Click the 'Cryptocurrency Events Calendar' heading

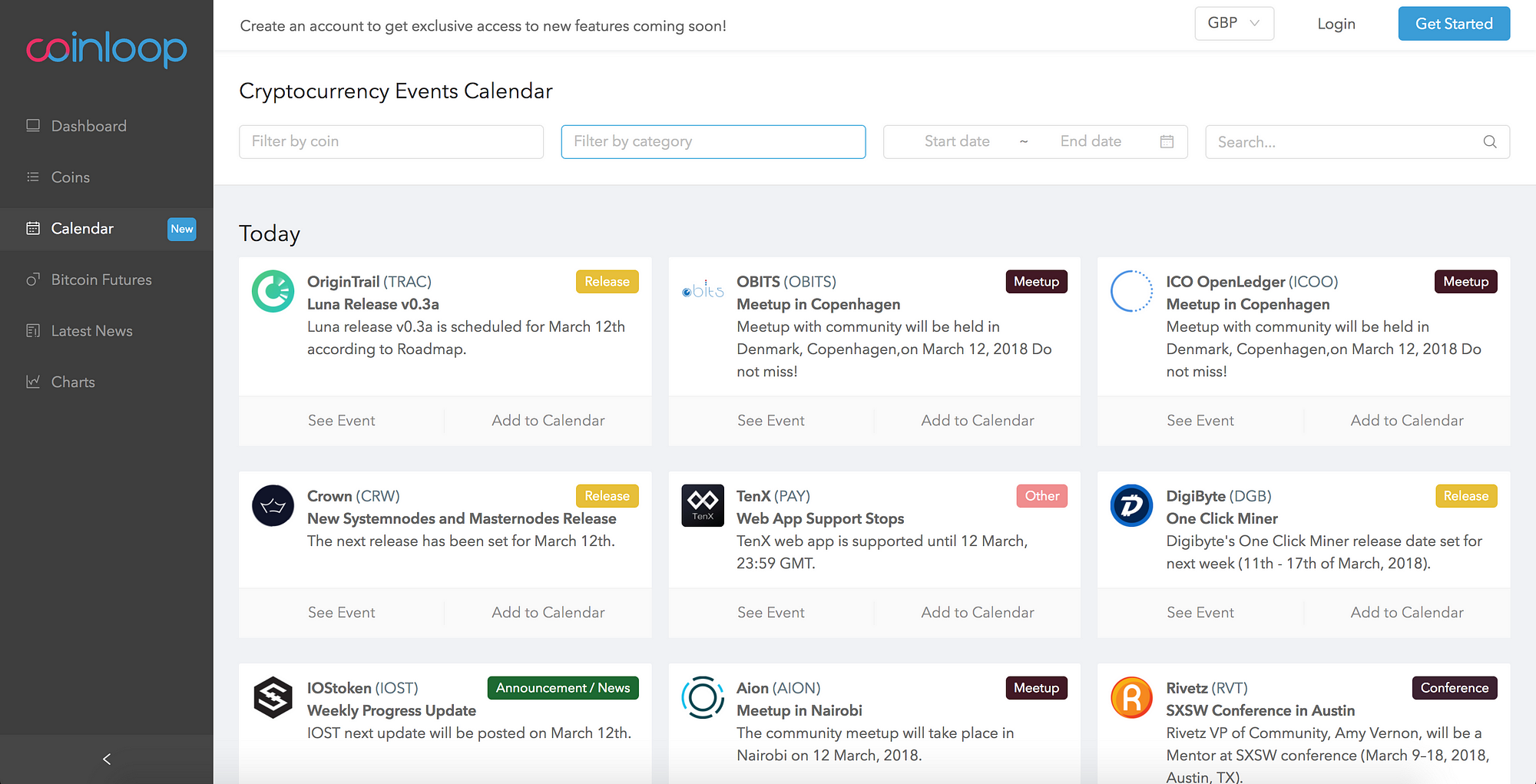396,91
